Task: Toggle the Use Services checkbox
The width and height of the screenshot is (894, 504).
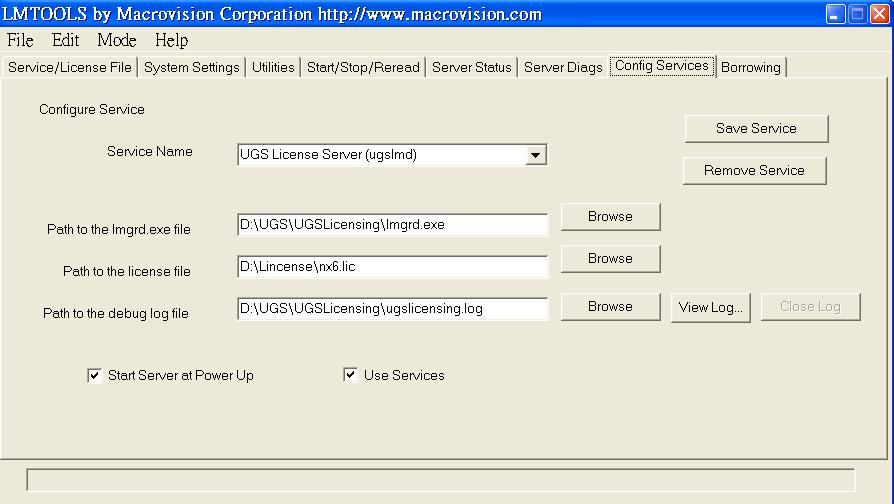Action: 351,375
